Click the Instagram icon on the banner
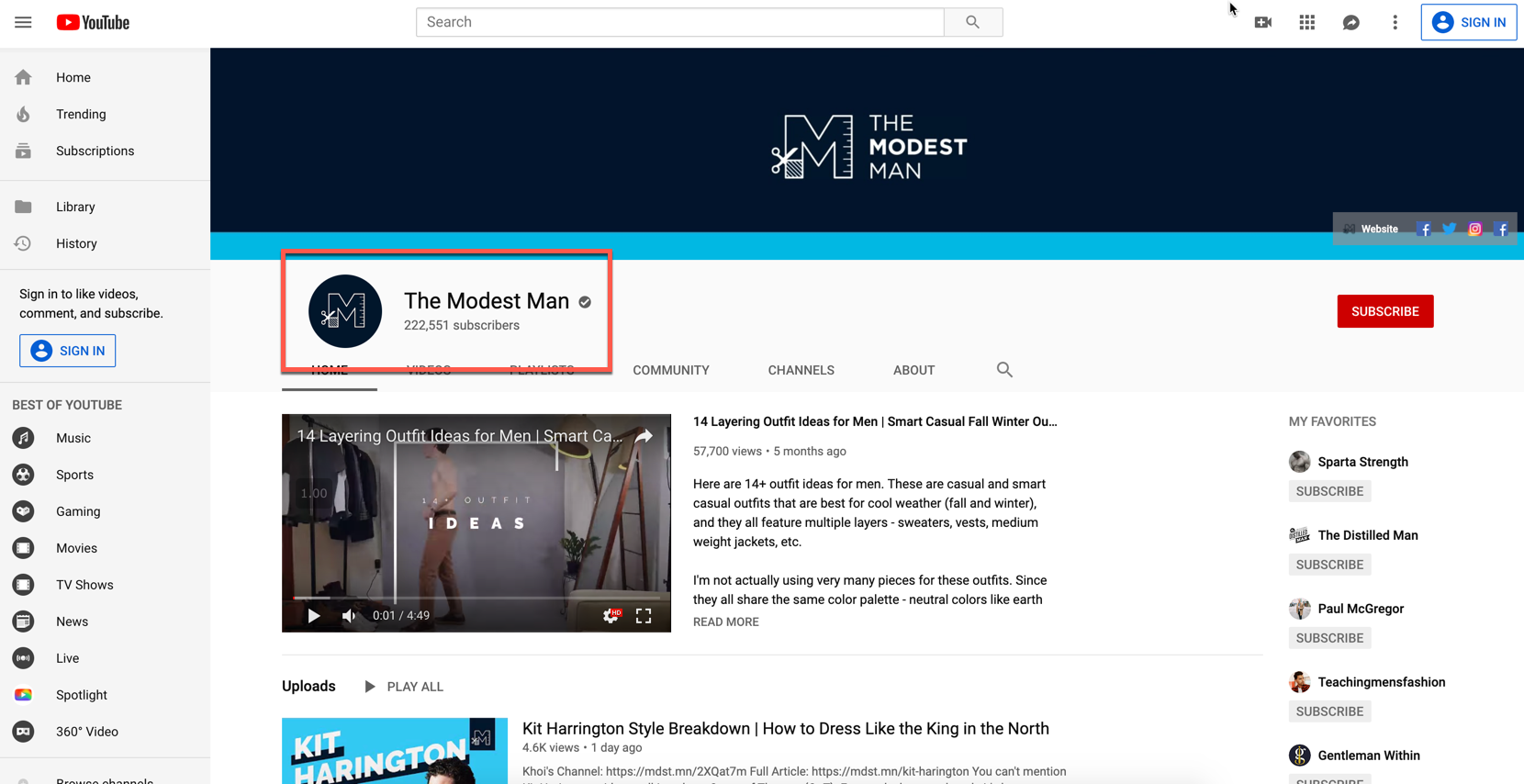This screenshot has width=1524, height=784. [1474, 230]
